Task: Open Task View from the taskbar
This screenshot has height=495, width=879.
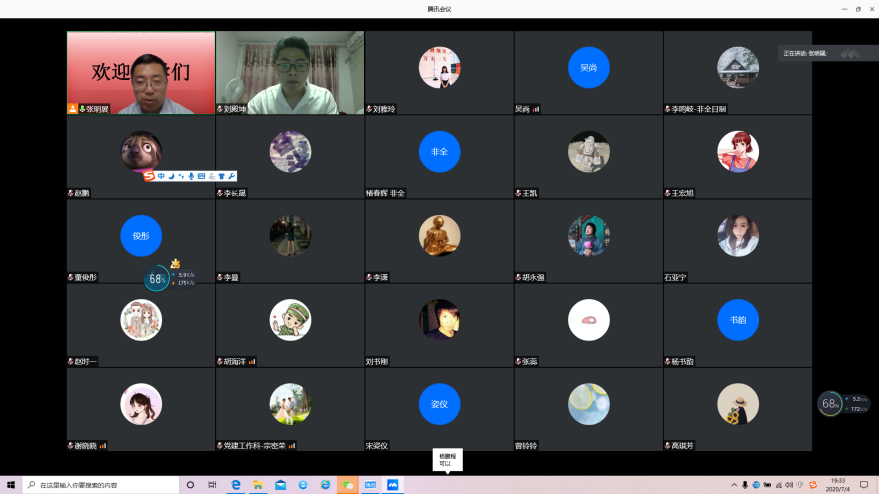Action: (x=212, y=485)
